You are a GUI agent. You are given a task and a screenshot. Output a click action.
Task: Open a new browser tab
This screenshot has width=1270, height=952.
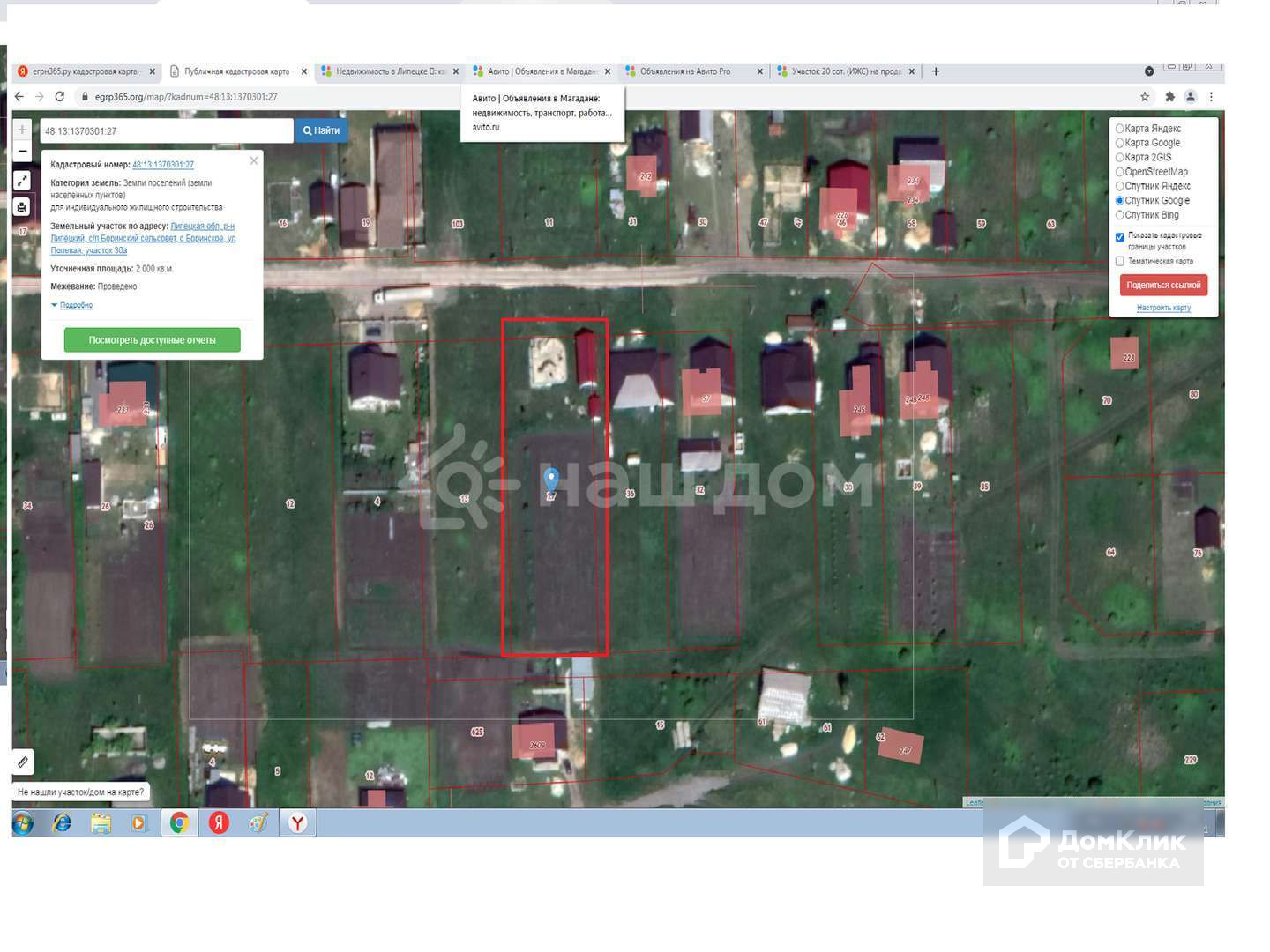click(936, 71)
